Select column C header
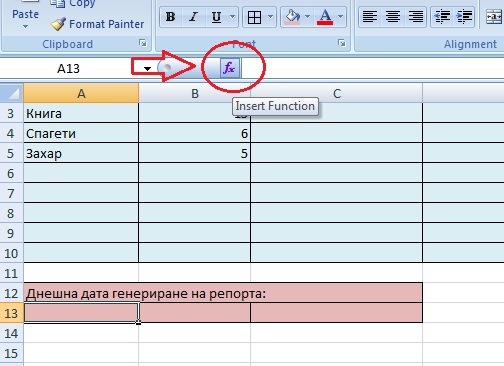Viewport: 504px width, 366px height. pos(337,93)
